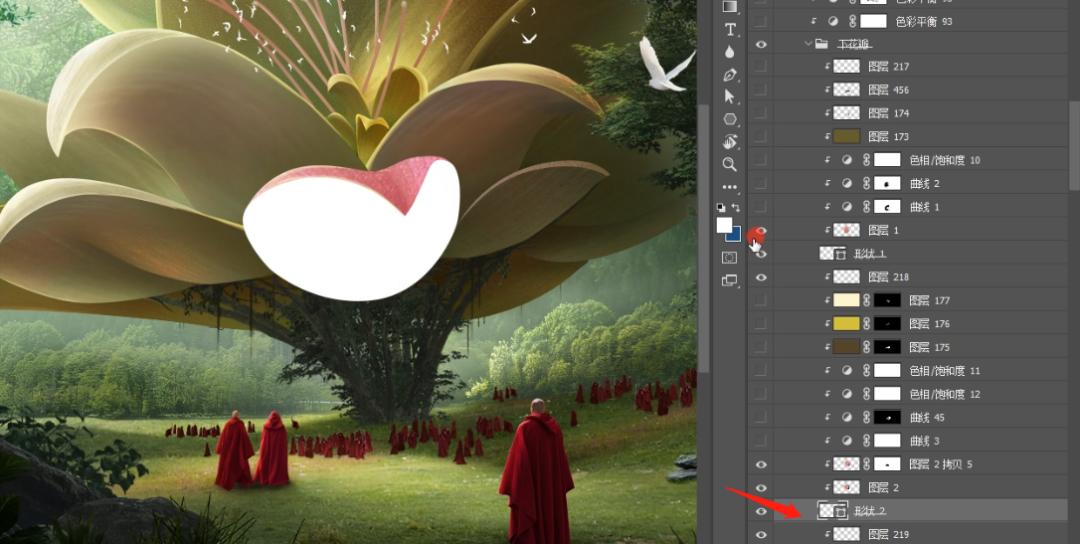
Task: Select the 曲线 2 layer mask thumbnail
Action: coord(887,183)
